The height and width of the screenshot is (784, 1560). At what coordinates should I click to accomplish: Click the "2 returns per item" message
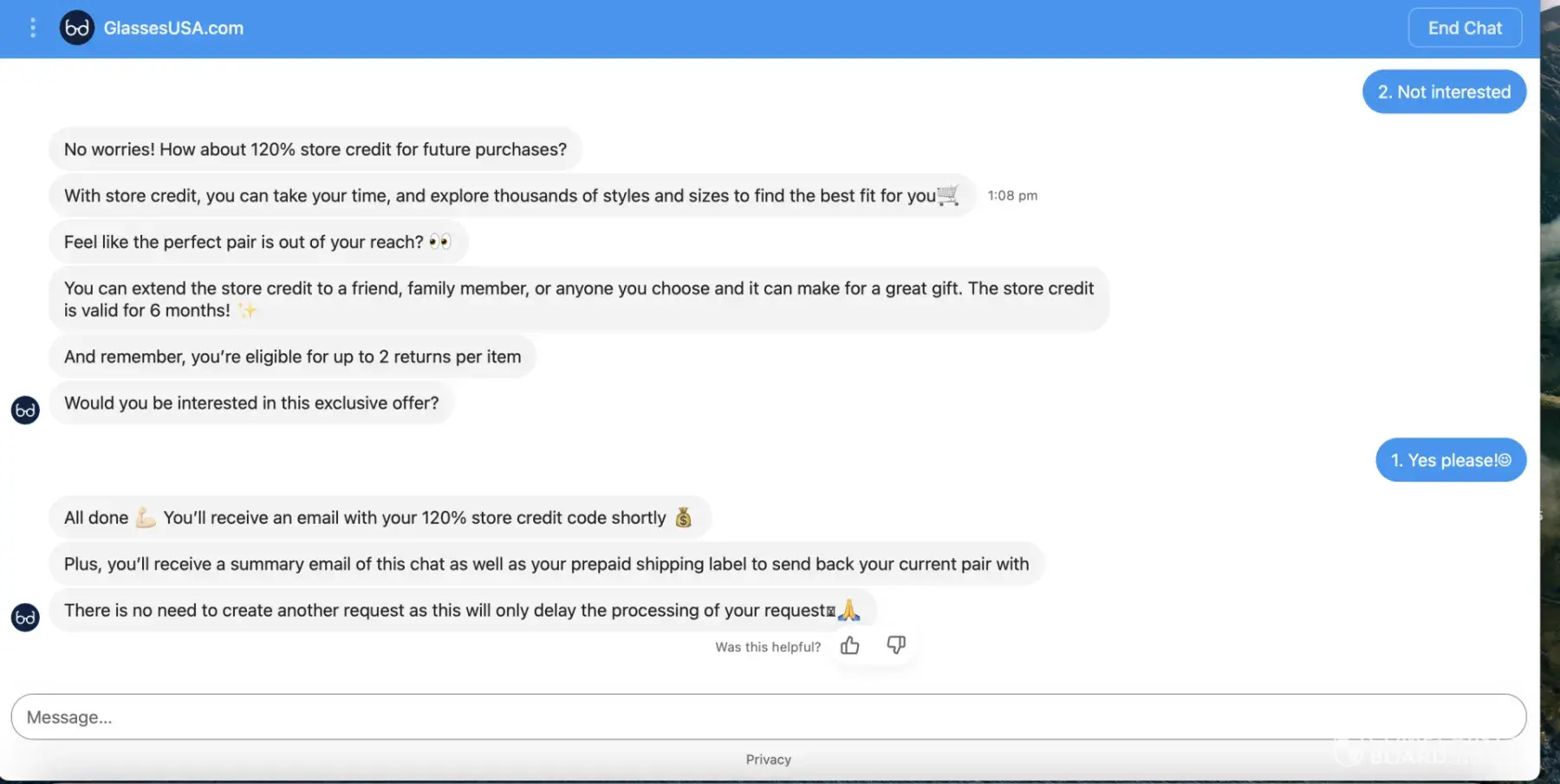click(x=292, y=357)
